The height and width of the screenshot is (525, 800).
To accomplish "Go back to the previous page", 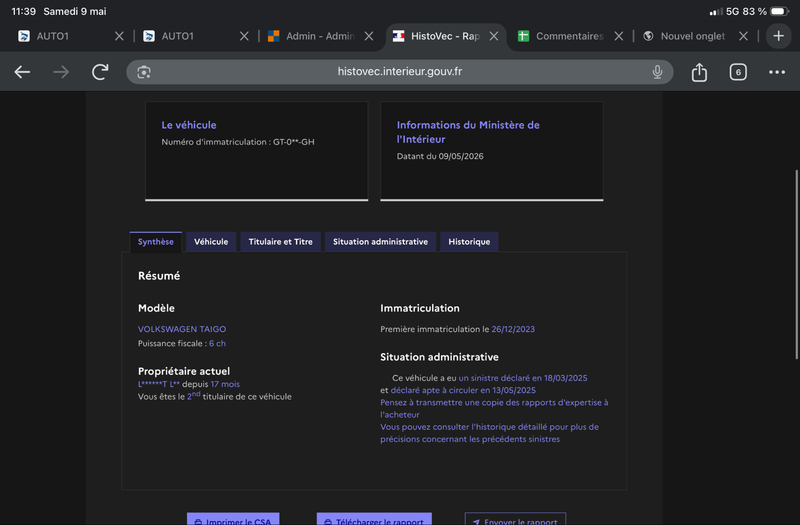I will (22, 72).
